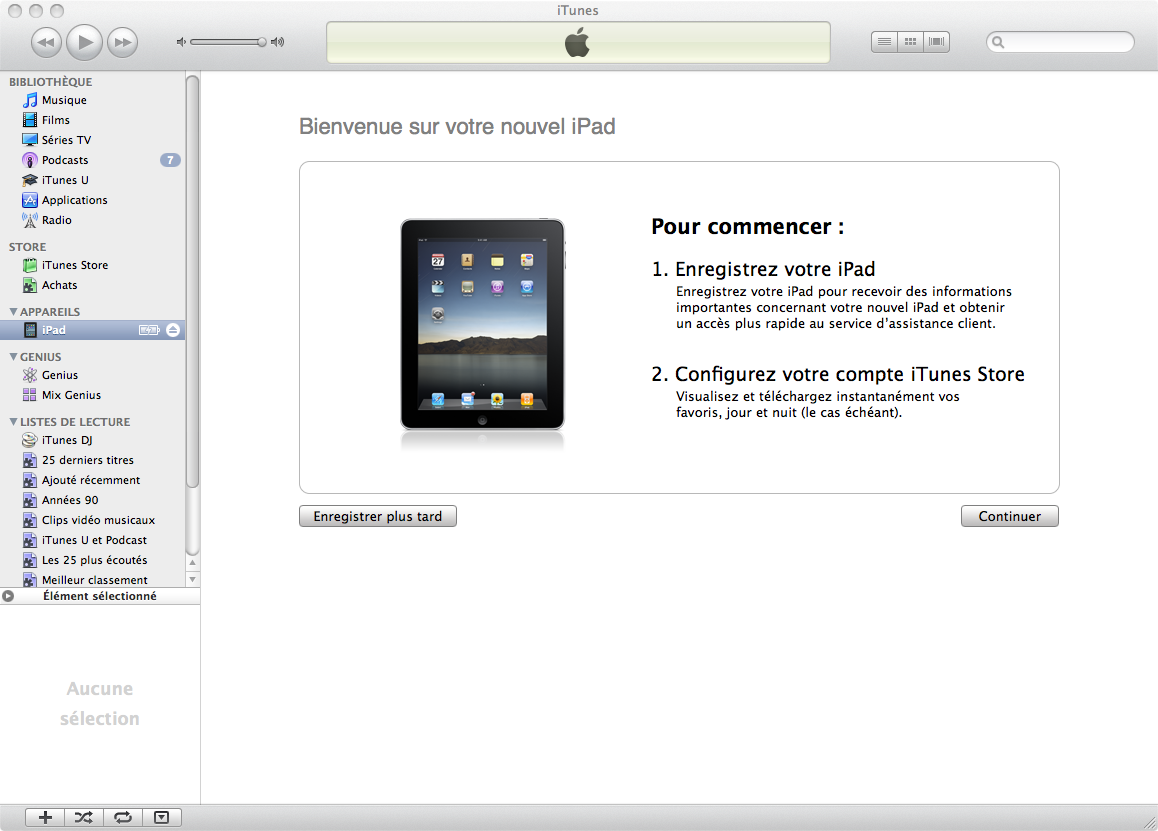Click the low volume speaker icon
The image size is (1158, 831).
coord(181,42)
